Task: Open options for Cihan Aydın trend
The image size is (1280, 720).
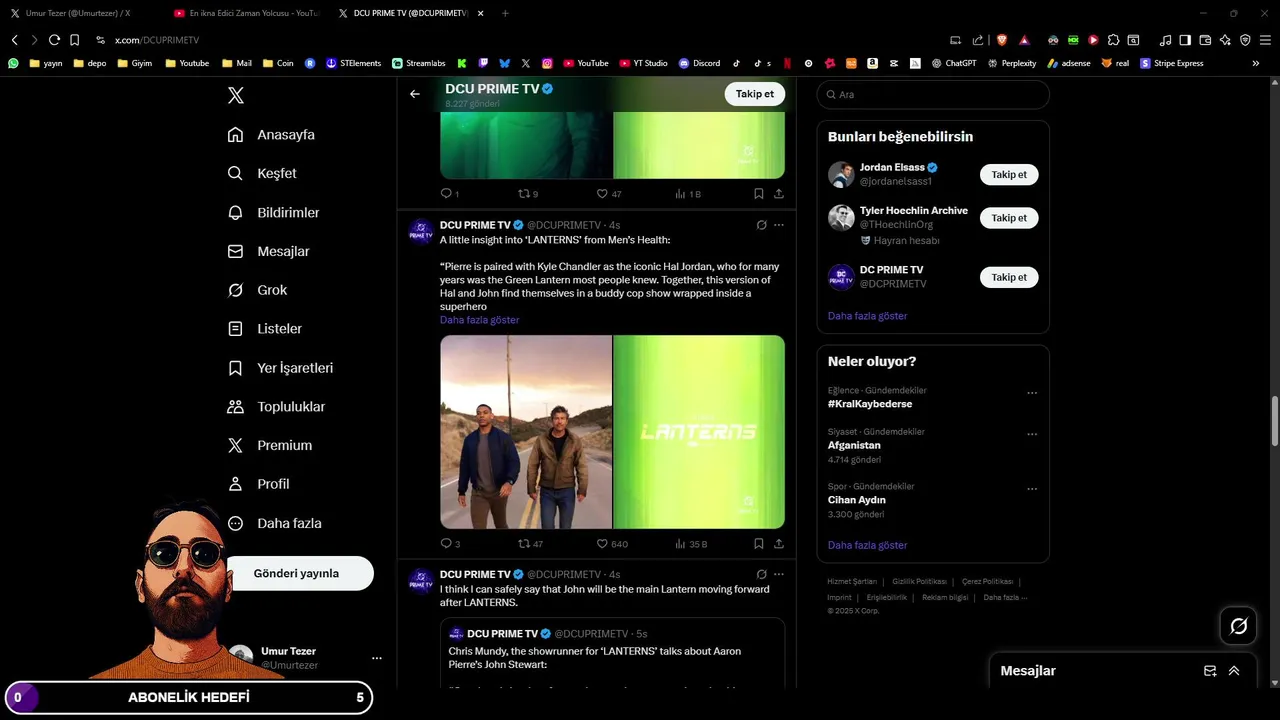Action: 1032,490
